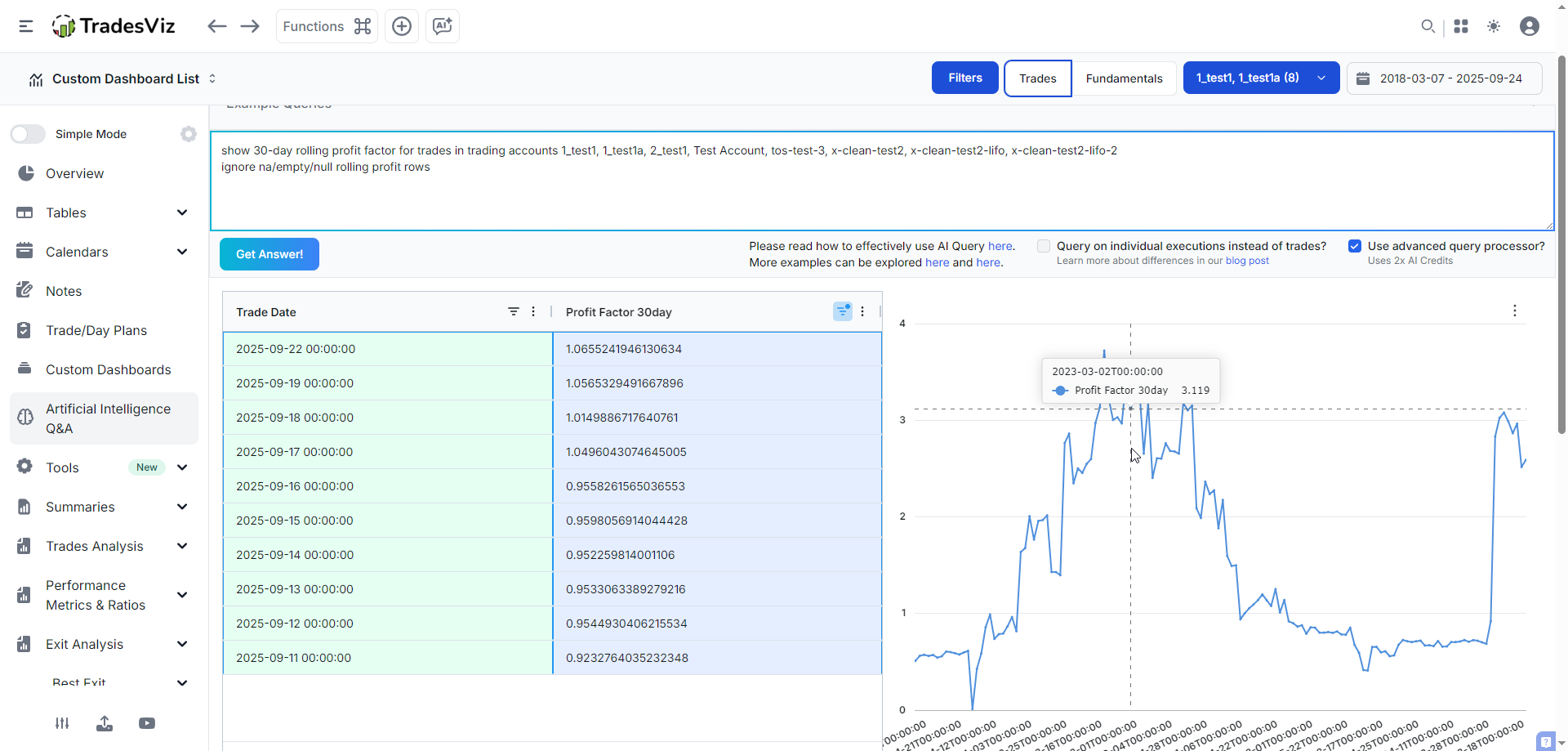Click the Overview pie chart icon

26,173
